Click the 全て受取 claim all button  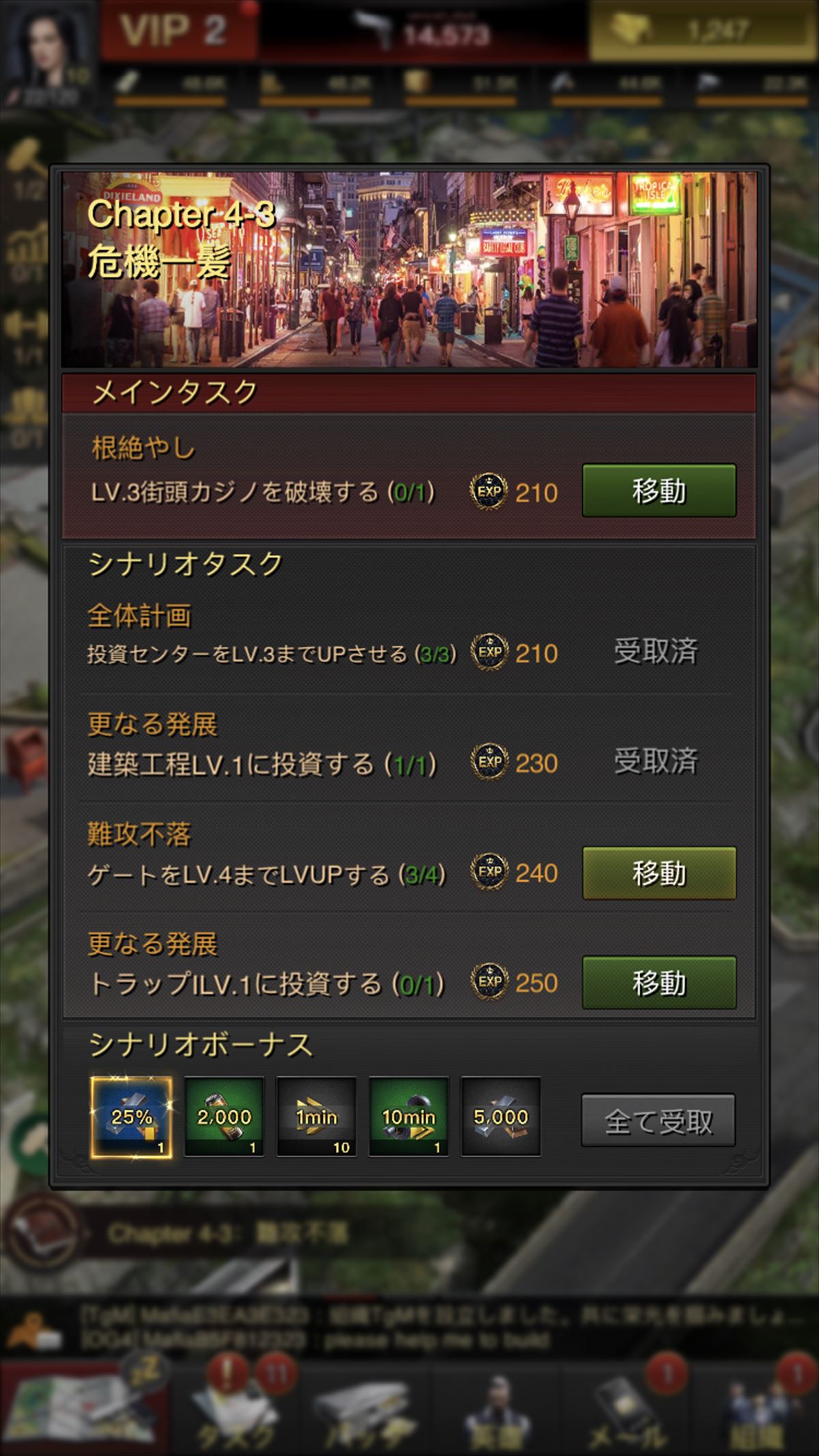[x=658, y=1120]
